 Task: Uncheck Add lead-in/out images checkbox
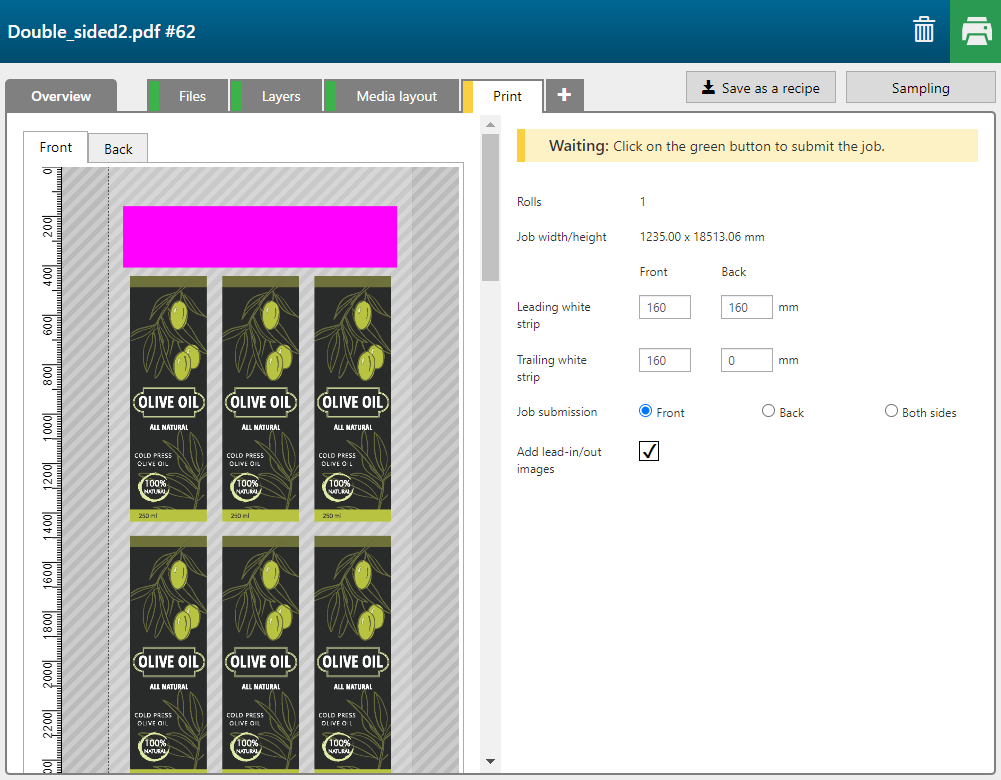point(649,452)
